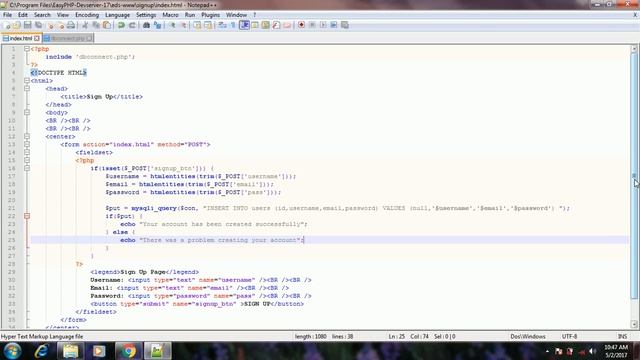Click the vertical scrollbar up arrow
640x360 pixels.
(634, 49)
